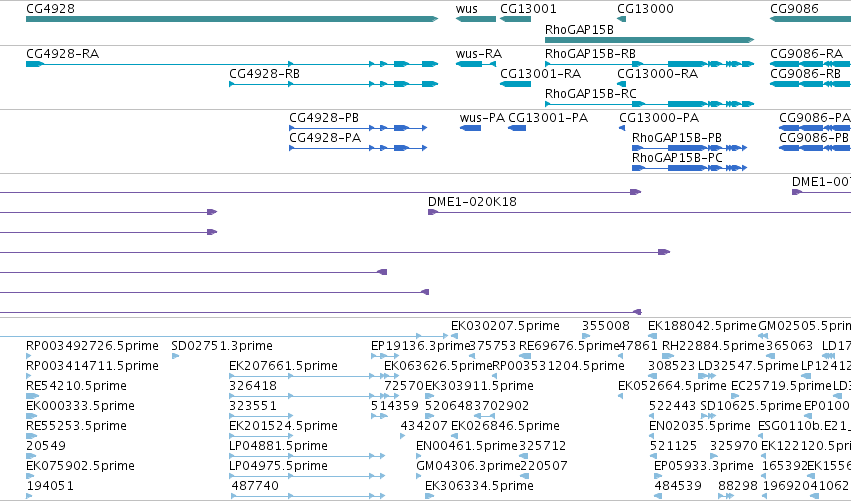Click the LP04881.5prime EST label

click(278, 446)
